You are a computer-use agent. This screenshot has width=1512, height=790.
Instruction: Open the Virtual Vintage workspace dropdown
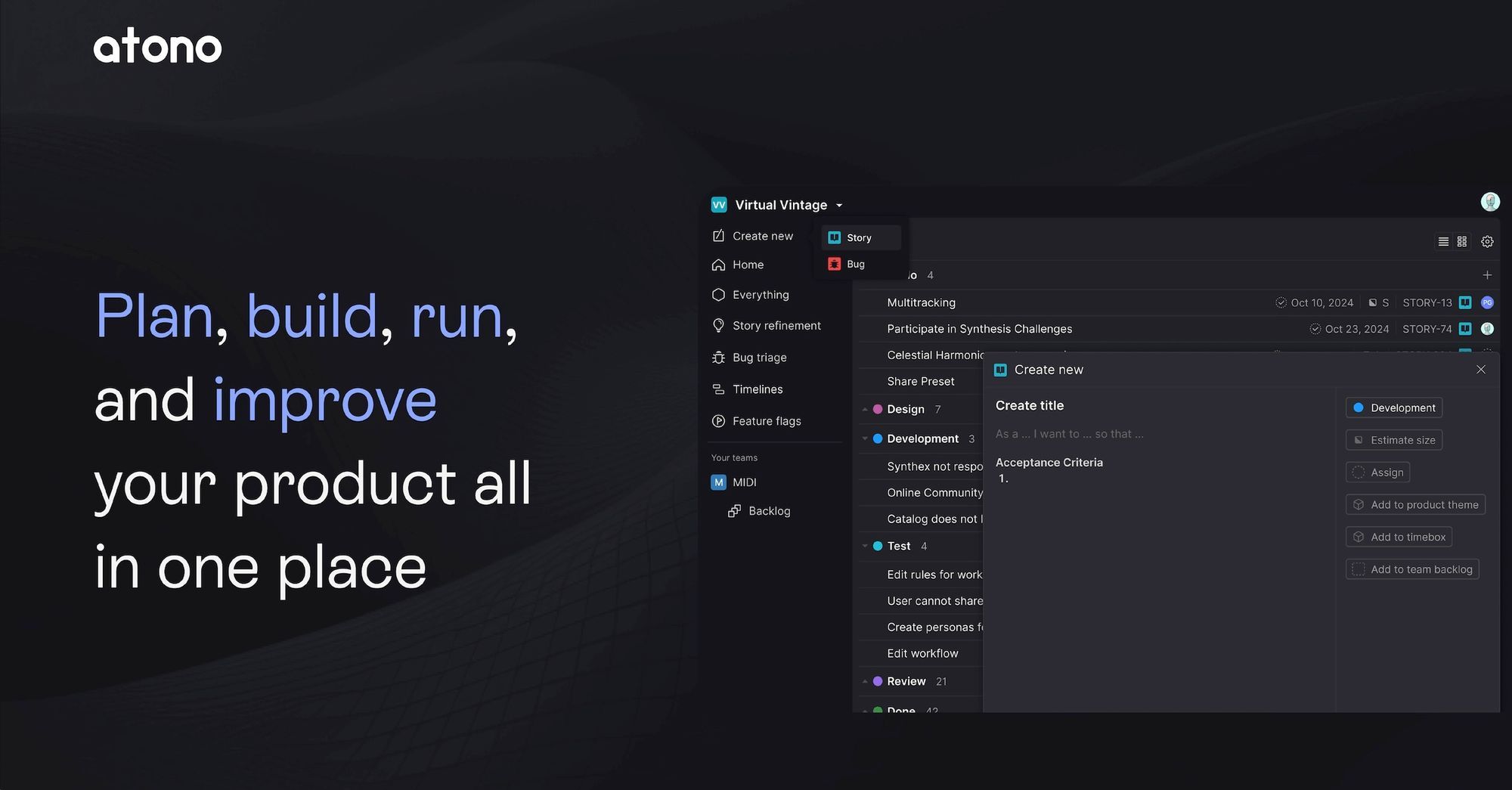[839, 205]
